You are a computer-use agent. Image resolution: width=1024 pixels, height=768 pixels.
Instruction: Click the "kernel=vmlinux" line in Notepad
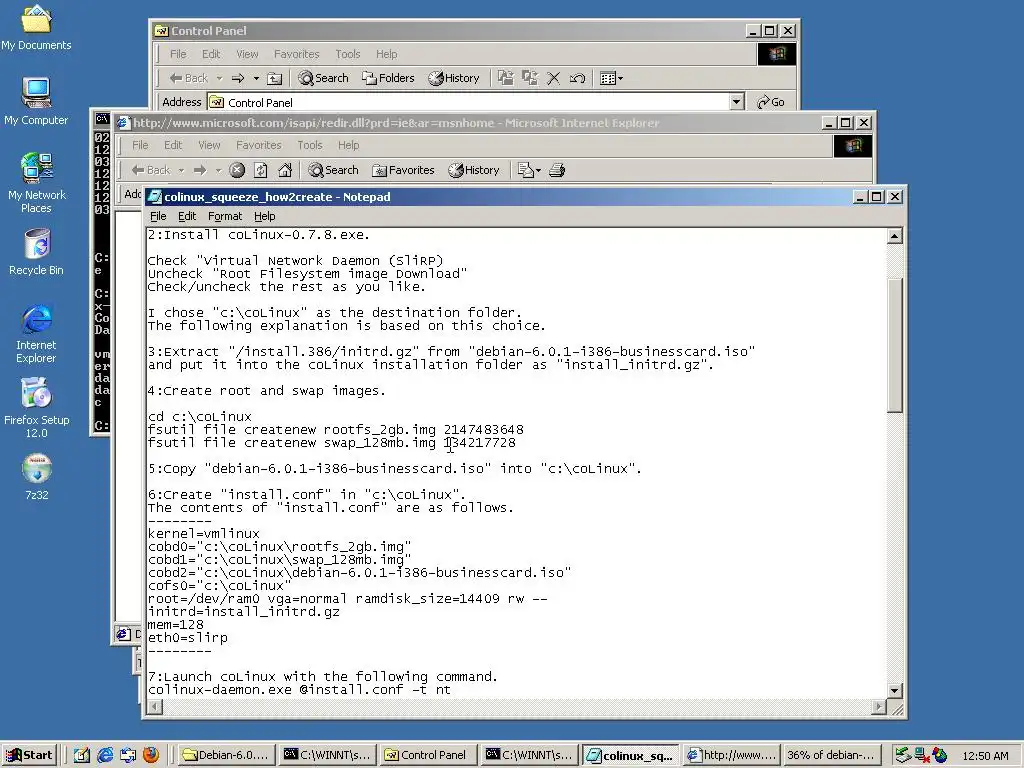click(204, 534)
